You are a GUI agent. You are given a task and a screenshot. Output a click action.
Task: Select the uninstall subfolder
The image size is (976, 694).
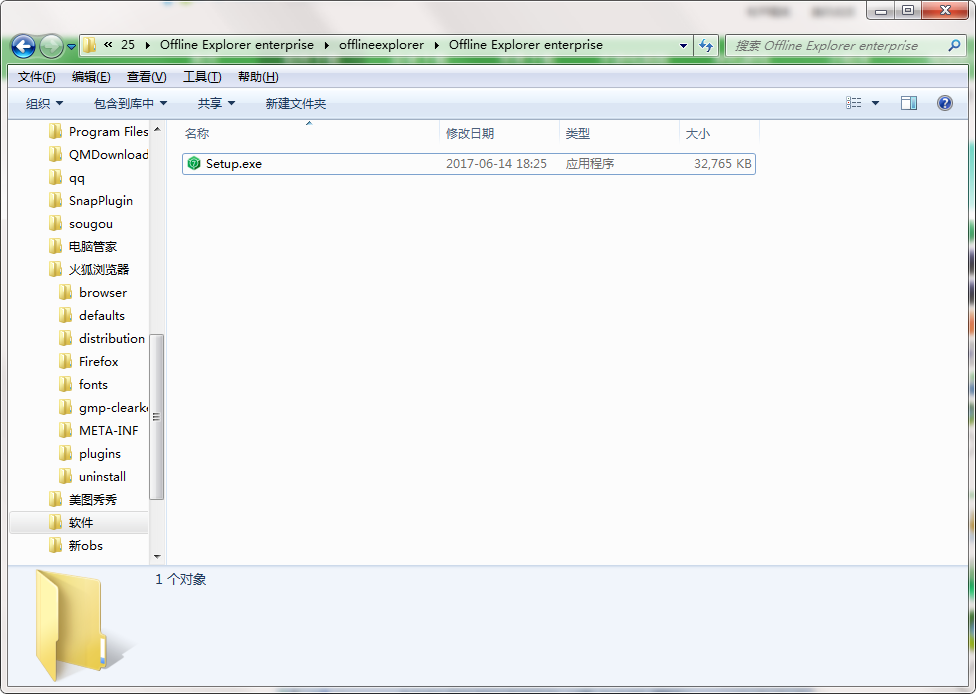tap(92, 477)
